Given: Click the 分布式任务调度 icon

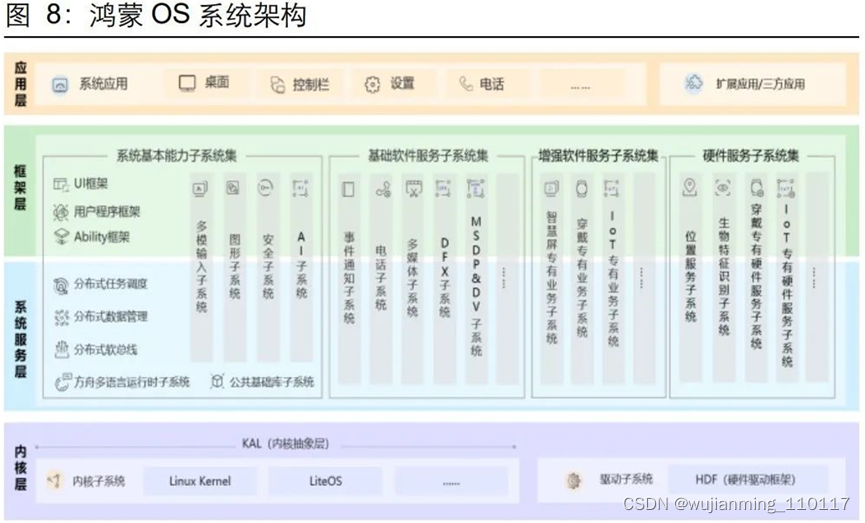Looking at the screenshot, I should point(61,285).
